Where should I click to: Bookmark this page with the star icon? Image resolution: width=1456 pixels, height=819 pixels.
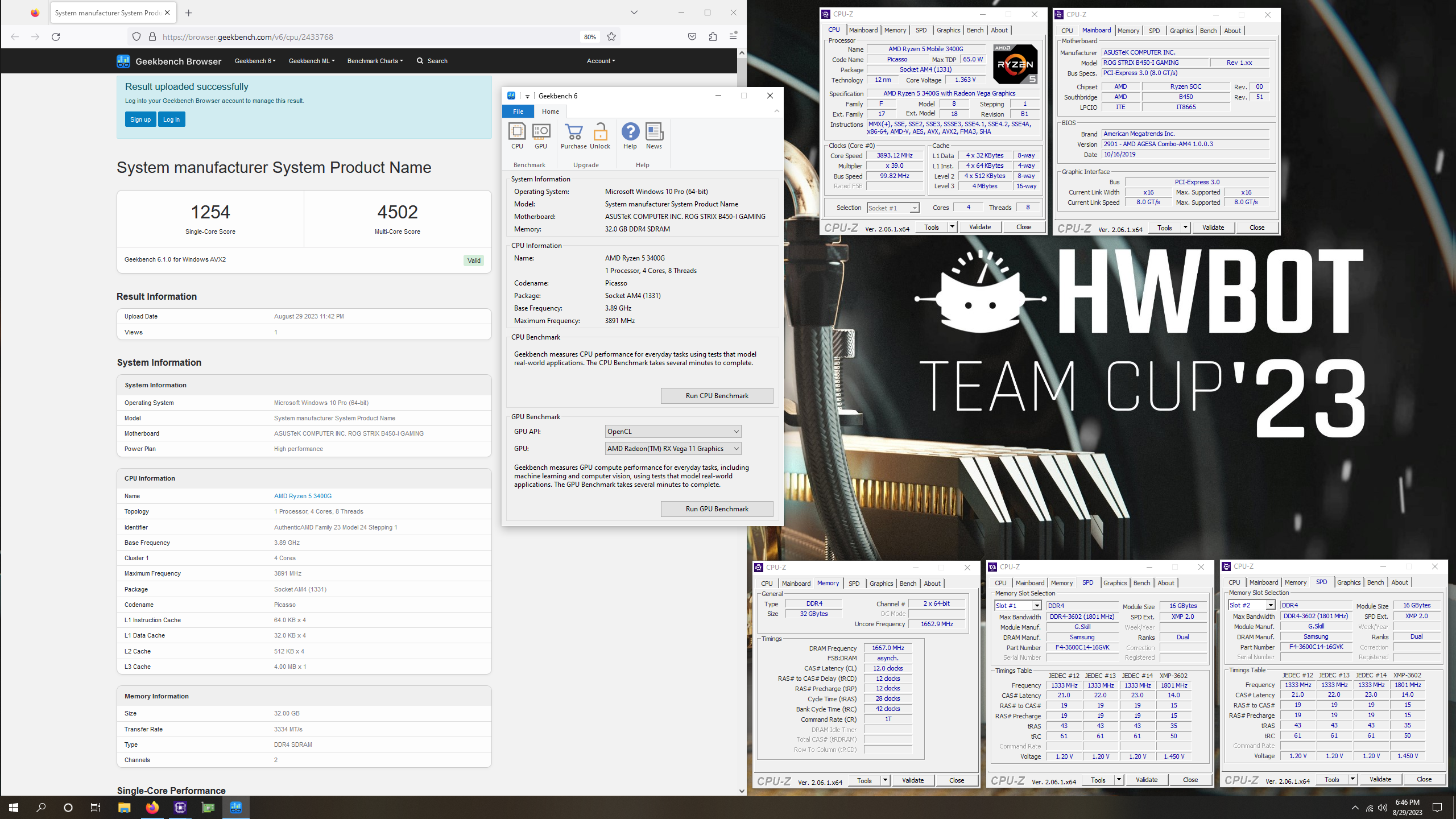(x=611, y=37)
